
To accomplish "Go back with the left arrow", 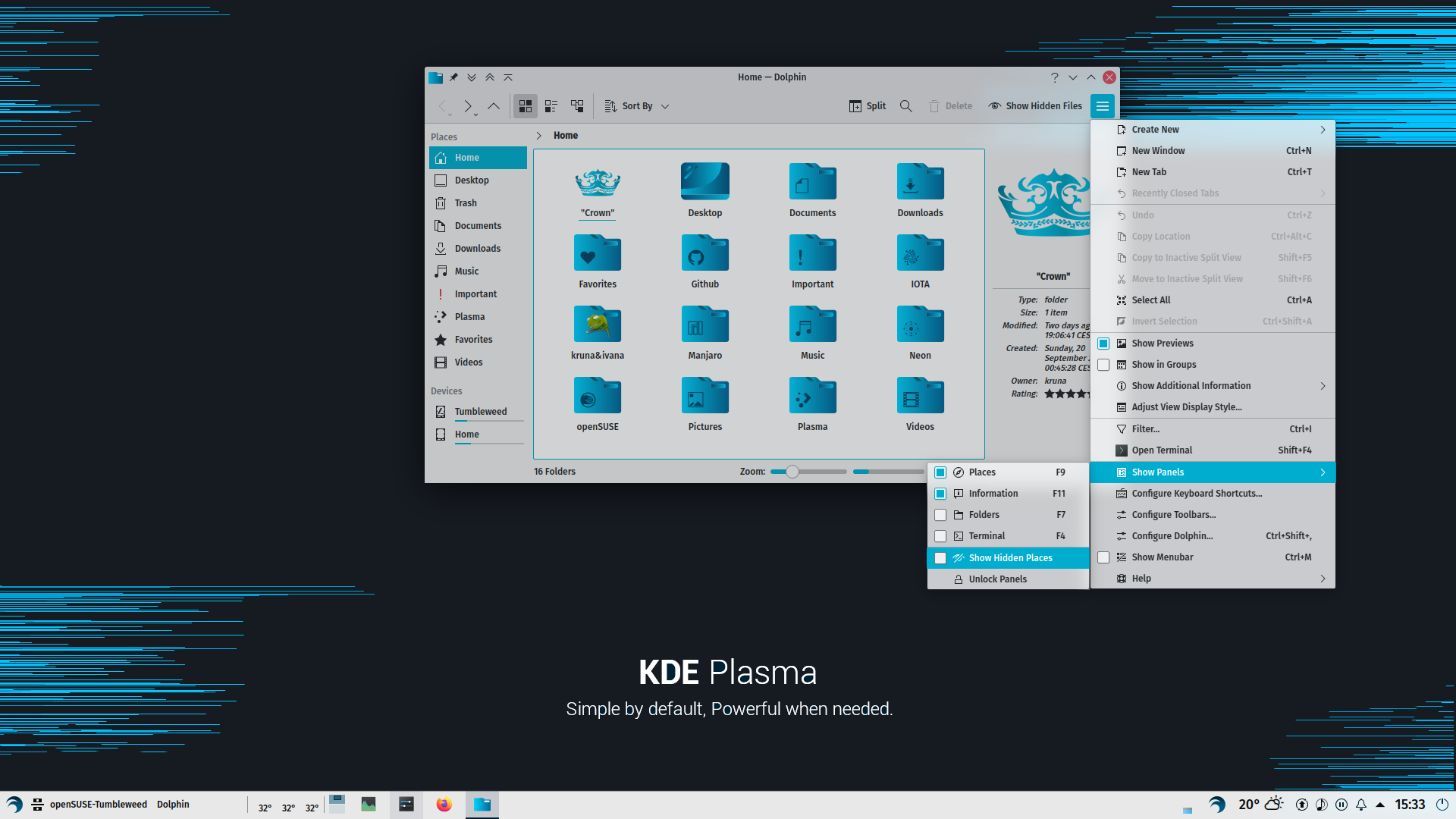I will click(x=443, y=106).
